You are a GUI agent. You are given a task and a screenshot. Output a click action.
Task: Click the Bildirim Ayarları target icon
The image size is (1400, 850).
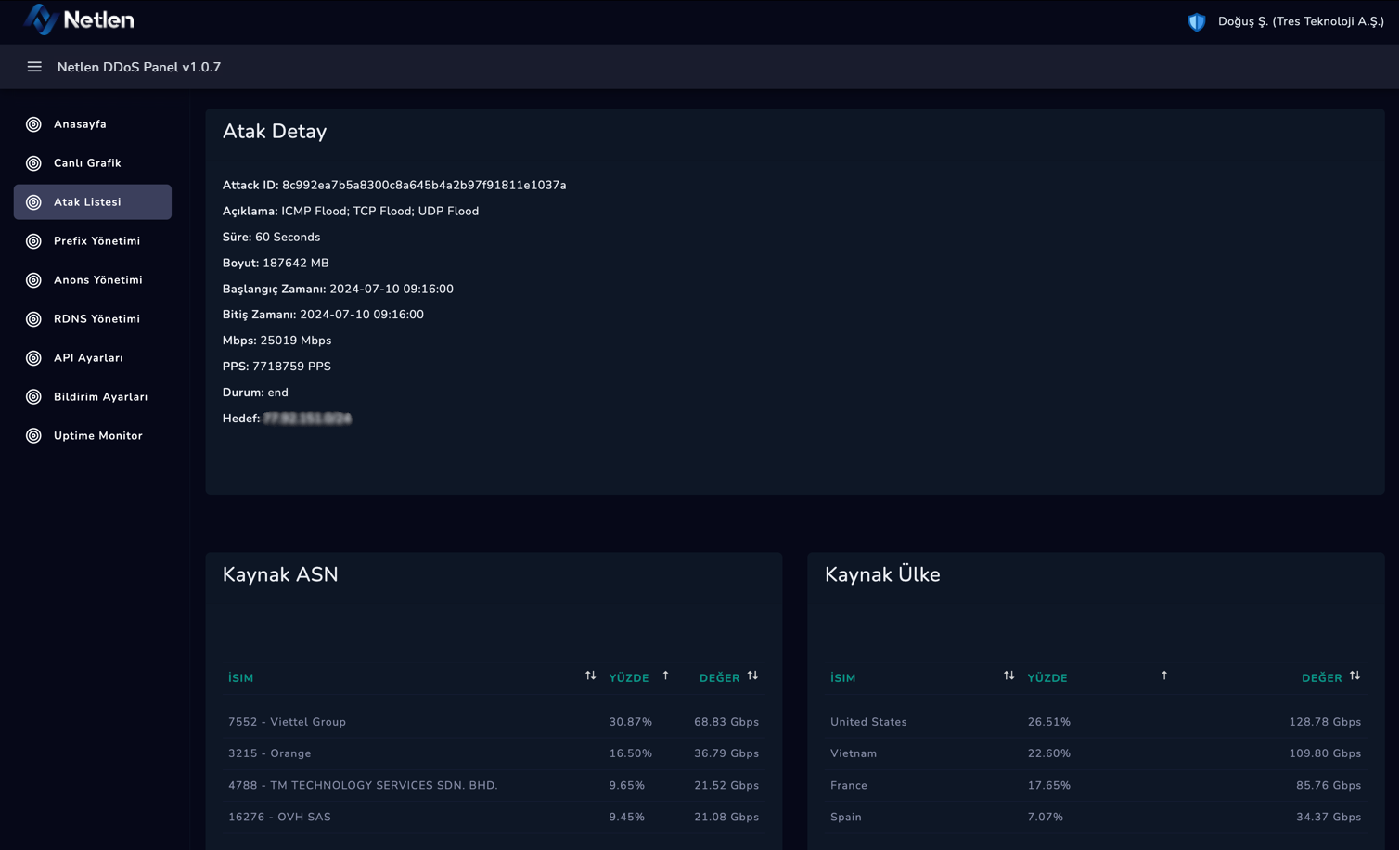(x=33, y=397)
